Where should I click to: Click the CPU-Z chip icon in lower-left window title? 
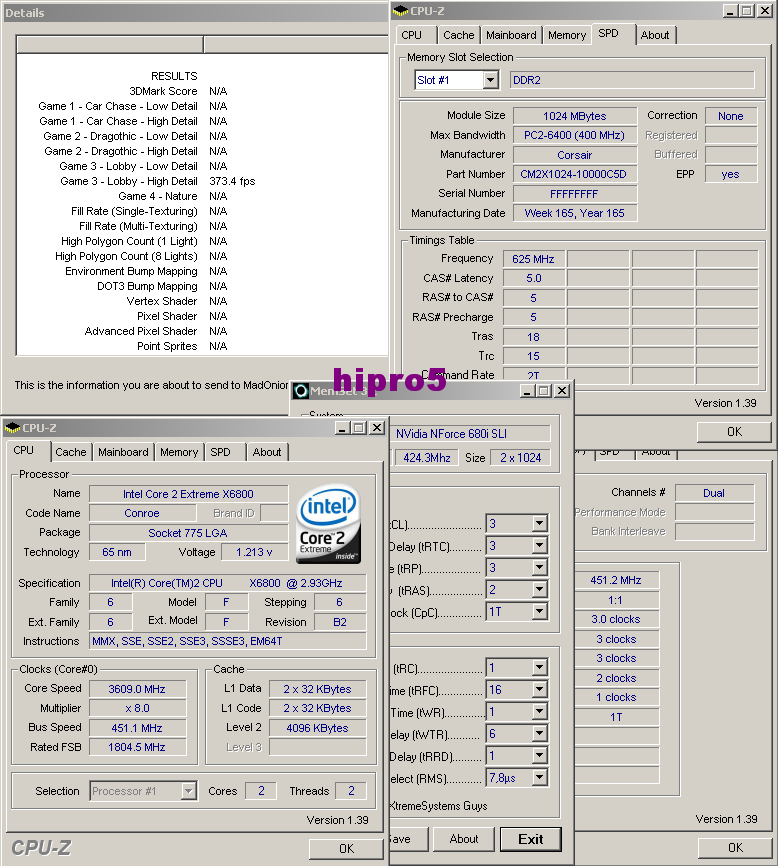[x=12, y=428]
